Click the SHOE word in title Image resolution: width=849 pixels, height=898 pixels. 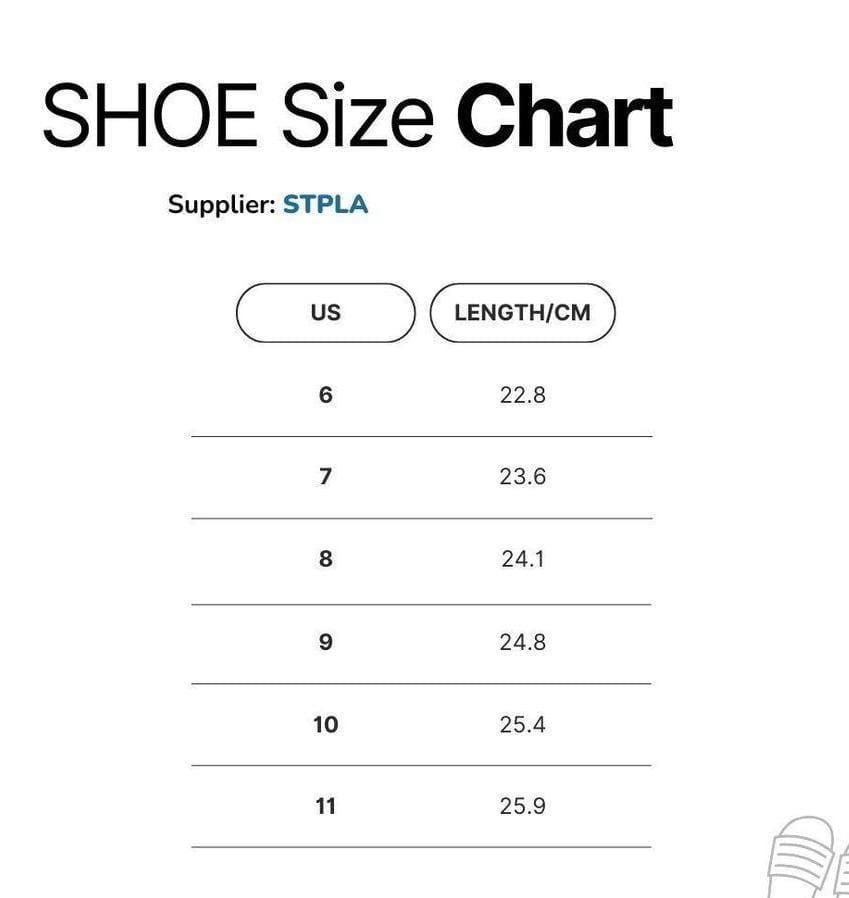pyautogui.click(x=149, y=118)
